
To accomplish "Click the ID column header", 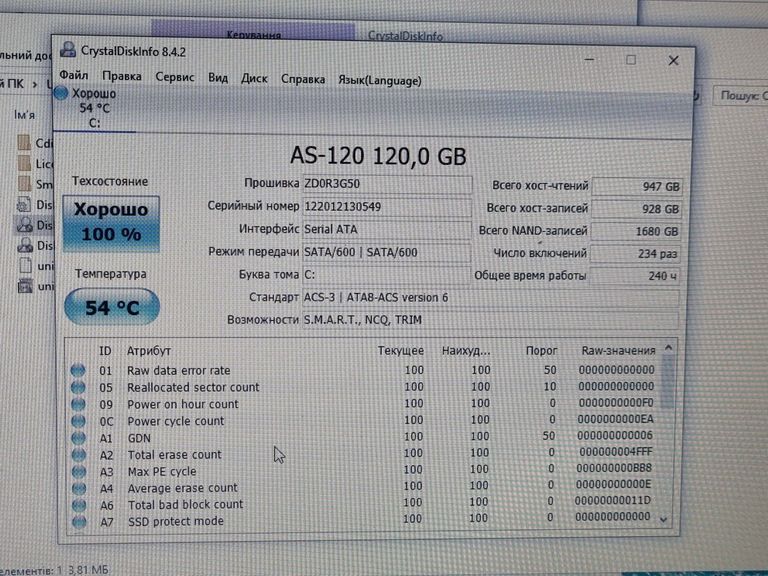I will pos(105,351).
